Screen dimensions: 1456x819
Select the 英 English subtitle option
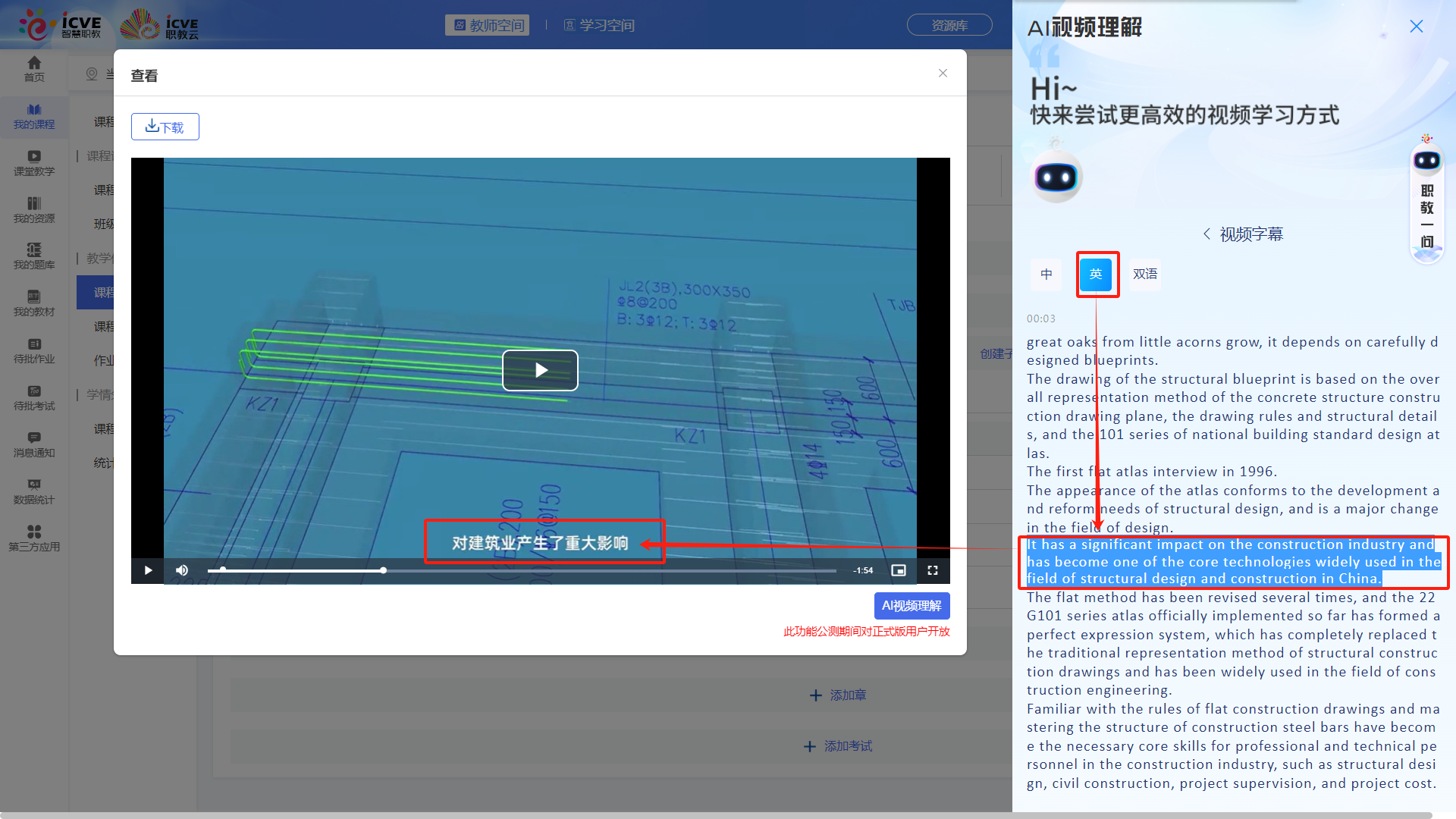[x=1096, y=274]
